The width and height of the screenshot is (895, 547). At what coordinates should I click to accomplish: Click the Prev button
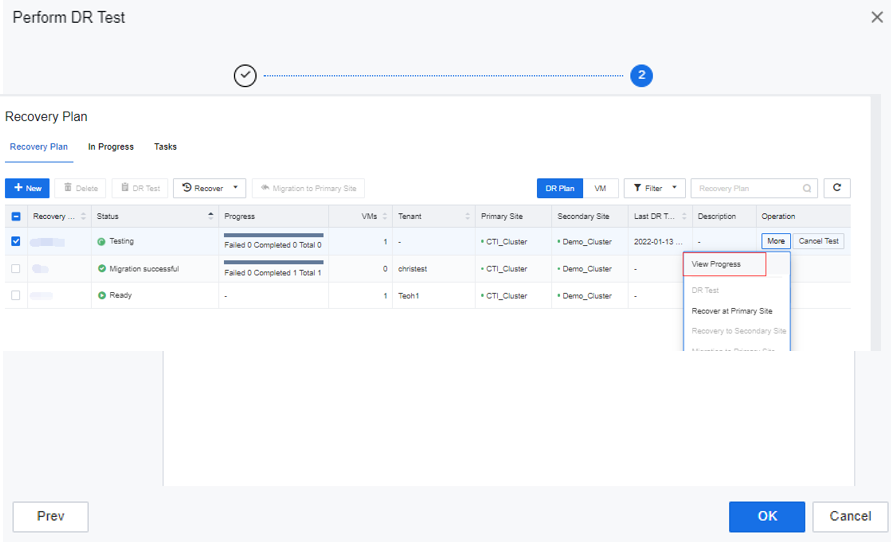[50, 517]
